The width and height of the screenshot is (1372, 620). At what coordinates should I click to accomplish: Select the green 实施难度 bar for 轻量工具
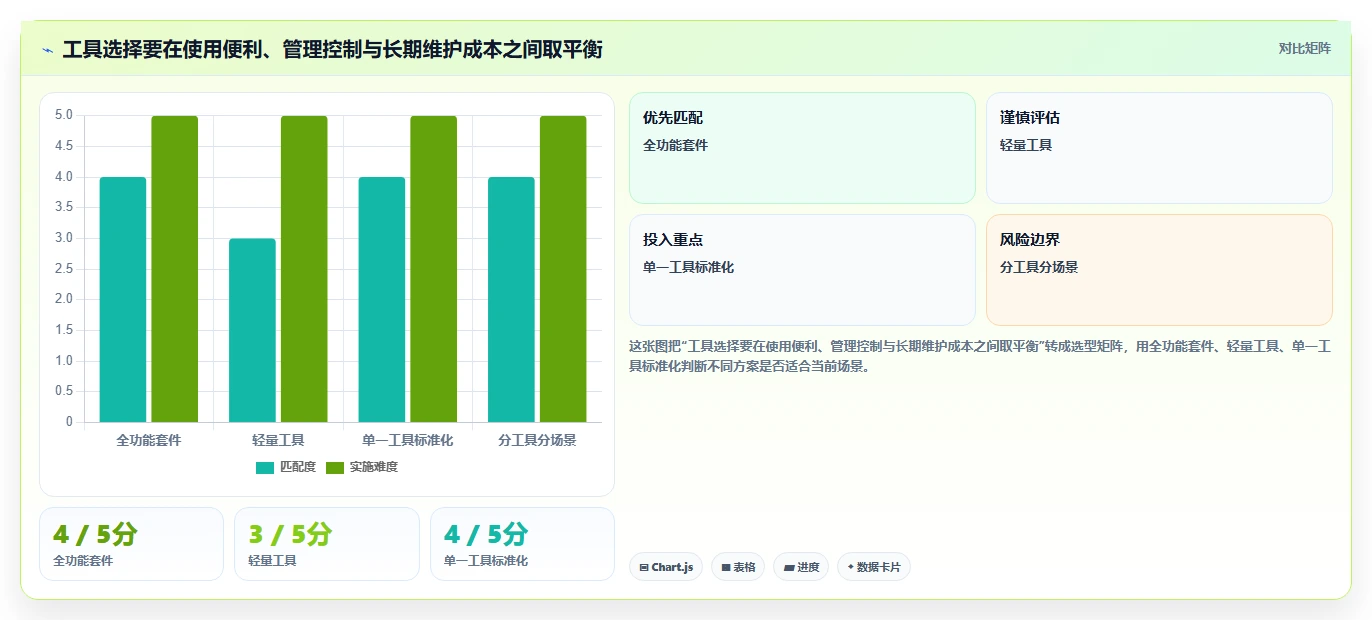[x=304, y=269]
